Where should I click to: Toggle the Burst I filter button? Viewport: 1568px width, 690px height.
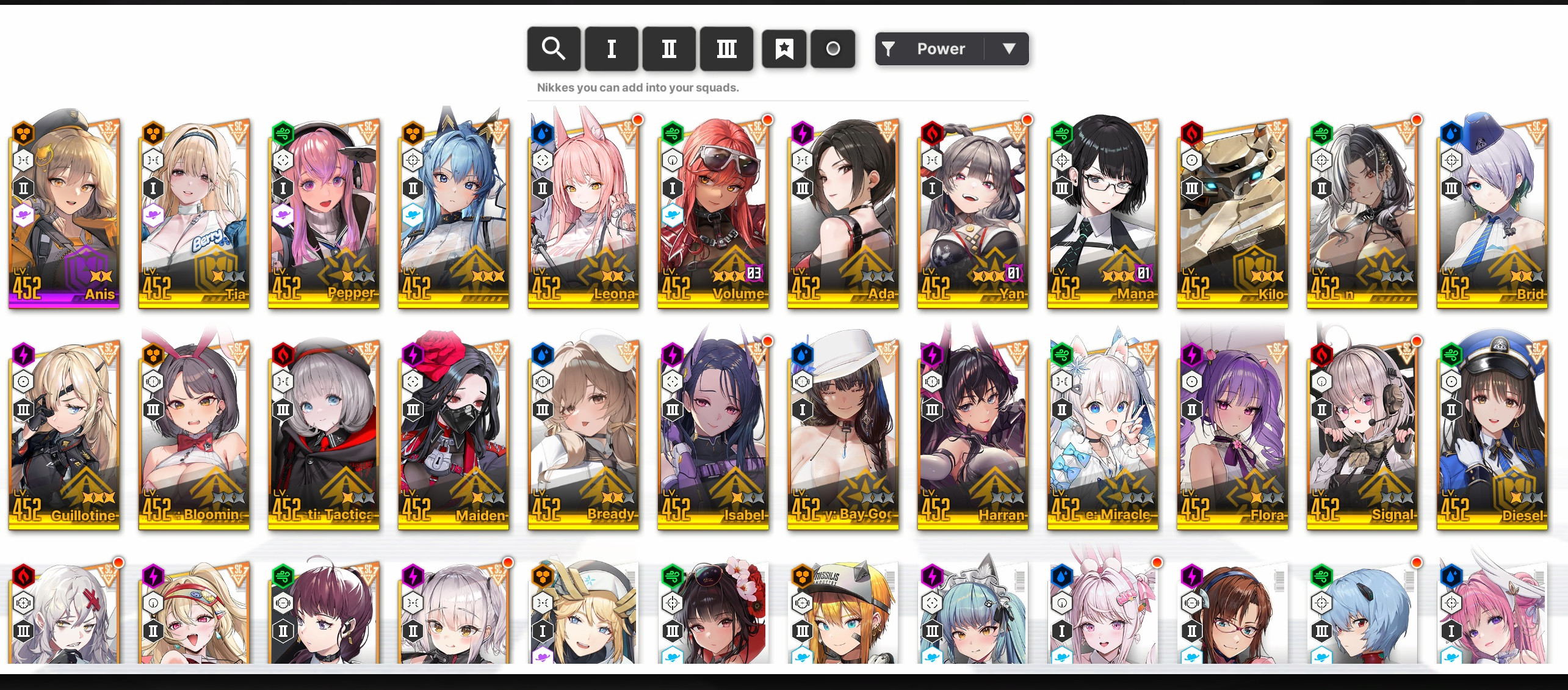tap(612, 49)
